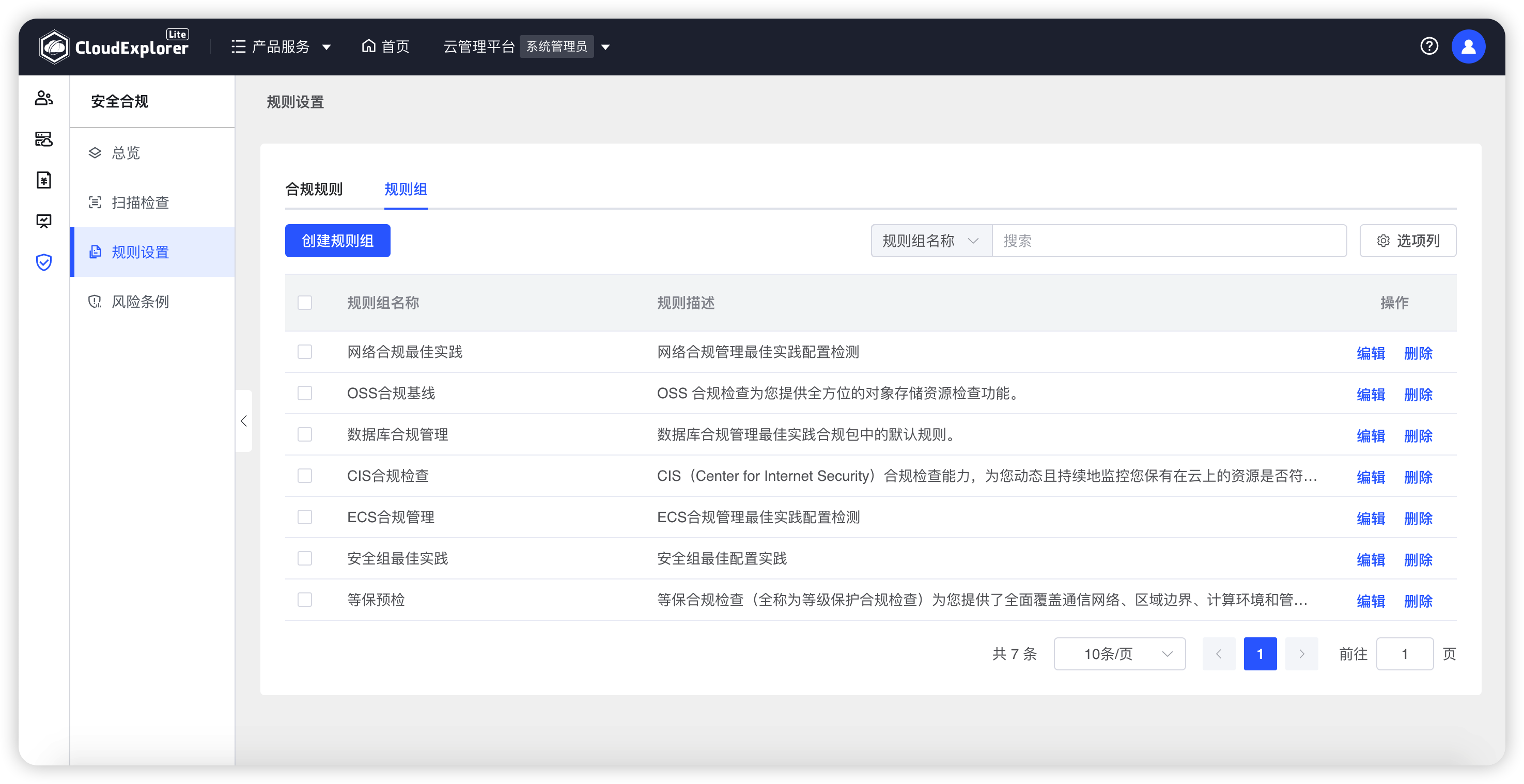Open the 规则组名称 search filter dropdown
1524x784 pixels.
pyautogui.click(x=929, y=241)
